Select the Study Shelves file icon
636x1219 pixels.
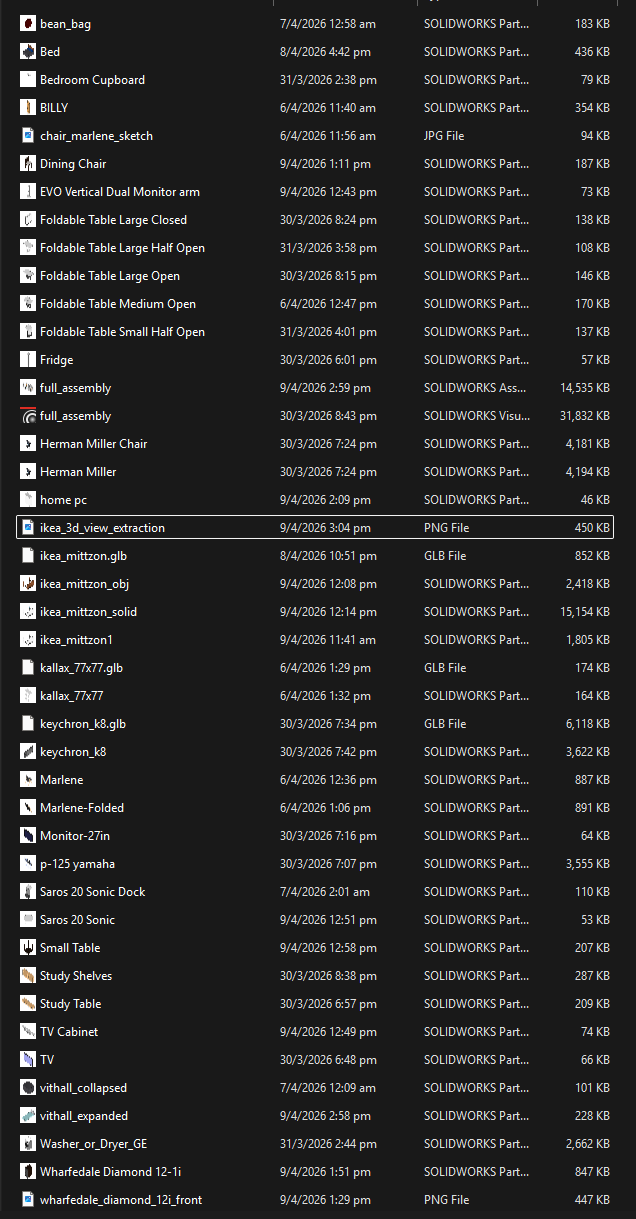click(x=28, y=975)
